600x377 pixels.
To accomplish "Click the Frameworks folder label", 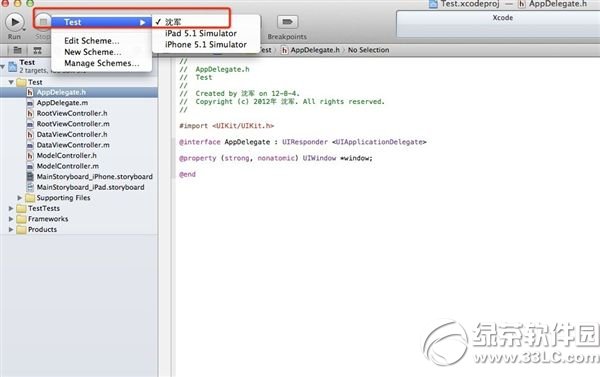I will pos(48,219).
